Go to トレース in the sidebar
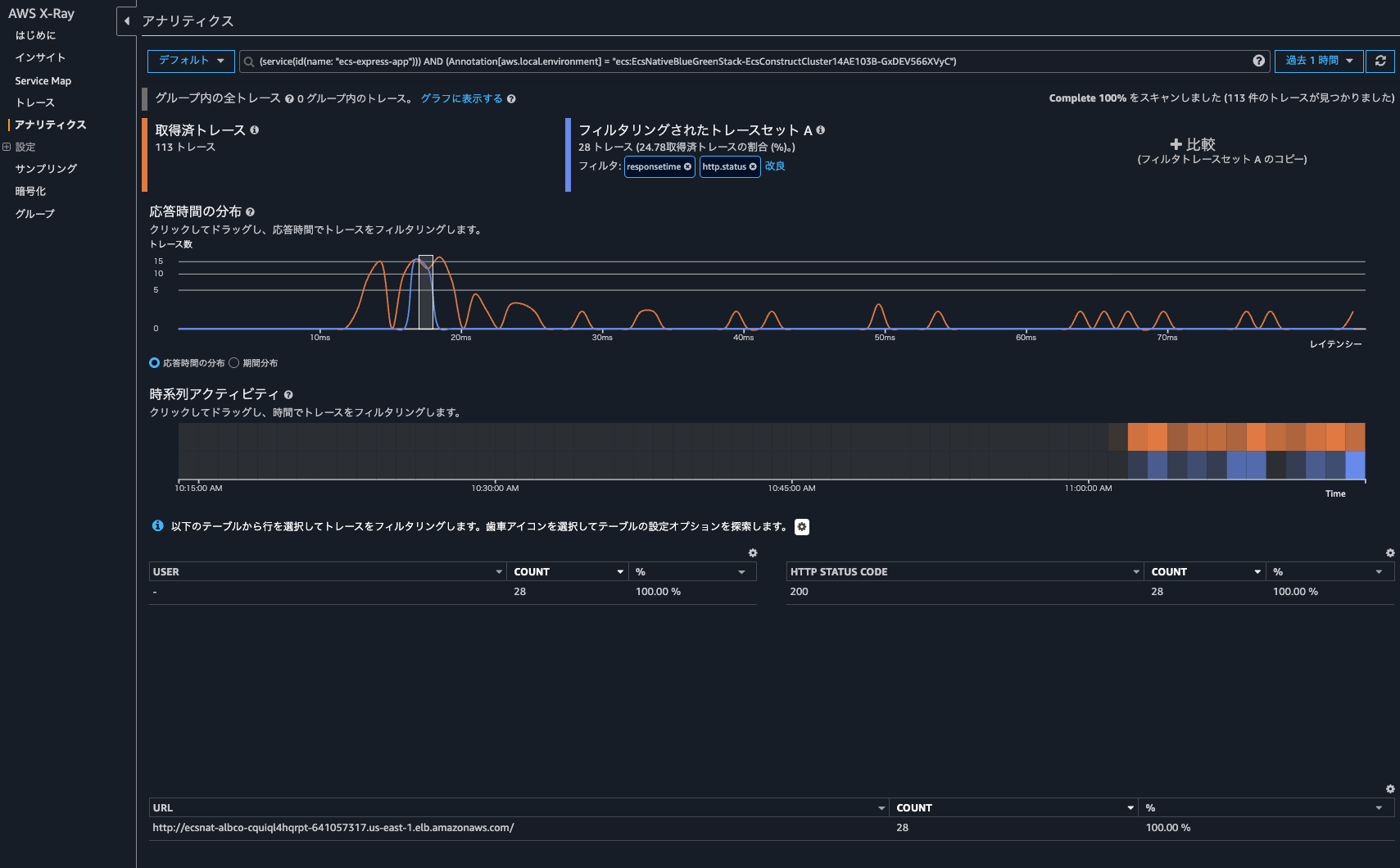Viewport: 1400px width, 868px height. [34, 102]
